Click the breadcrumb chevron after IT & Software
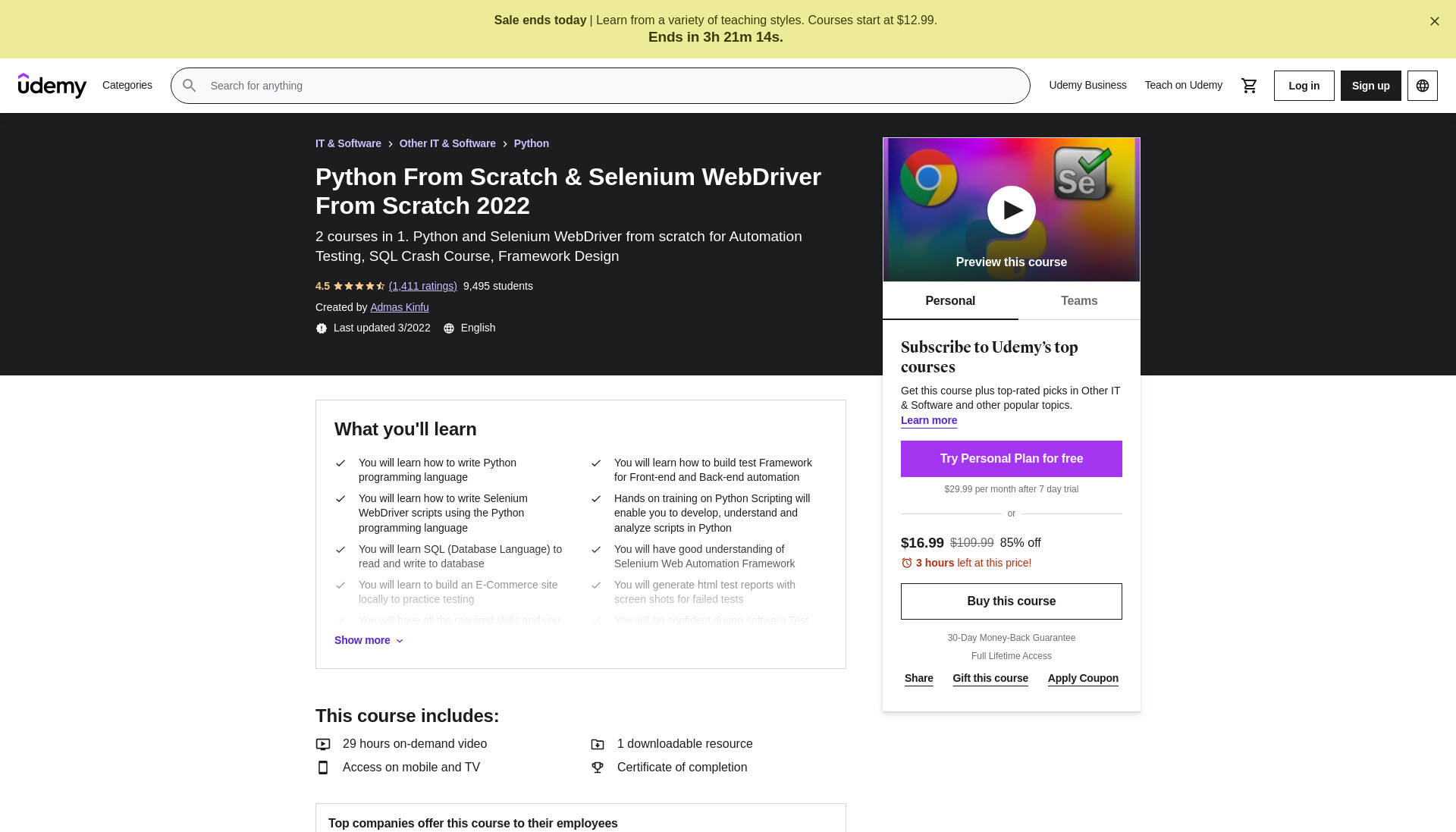Screen dimensions: 1456x832 391,144
